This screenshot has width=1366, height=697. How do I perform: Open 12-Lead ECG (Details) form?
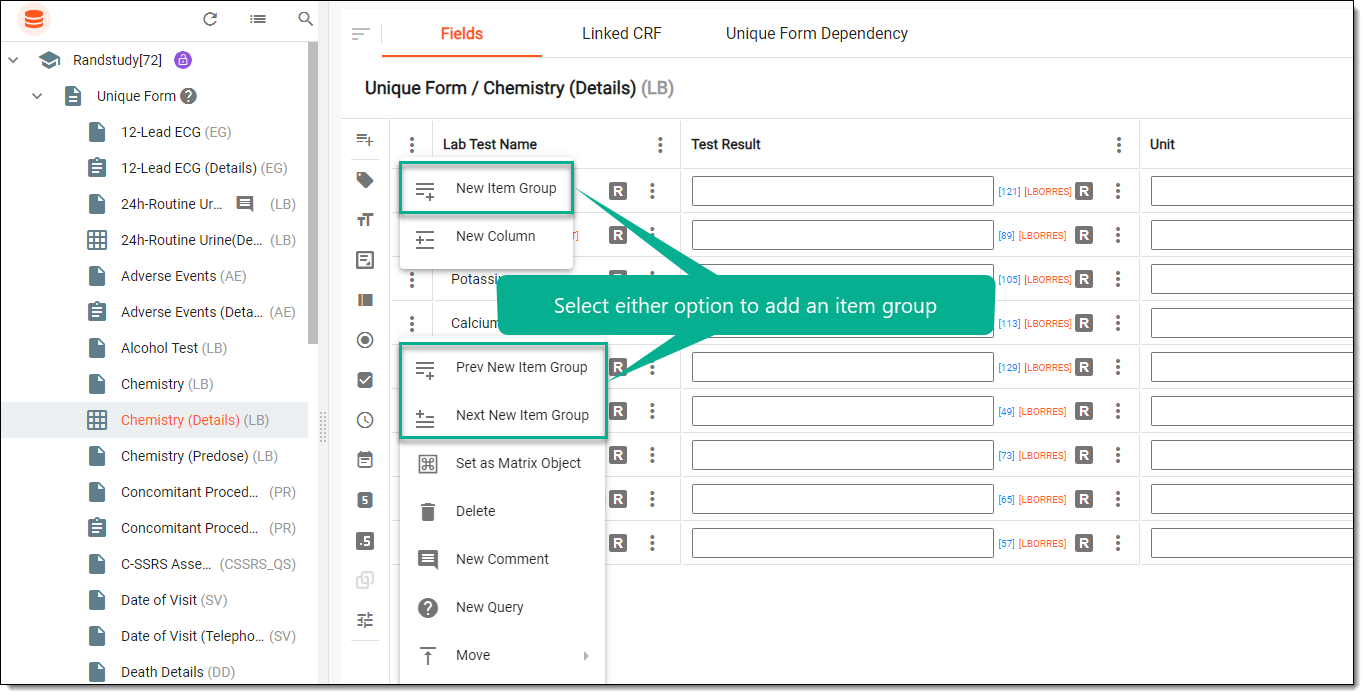(204, 168)
